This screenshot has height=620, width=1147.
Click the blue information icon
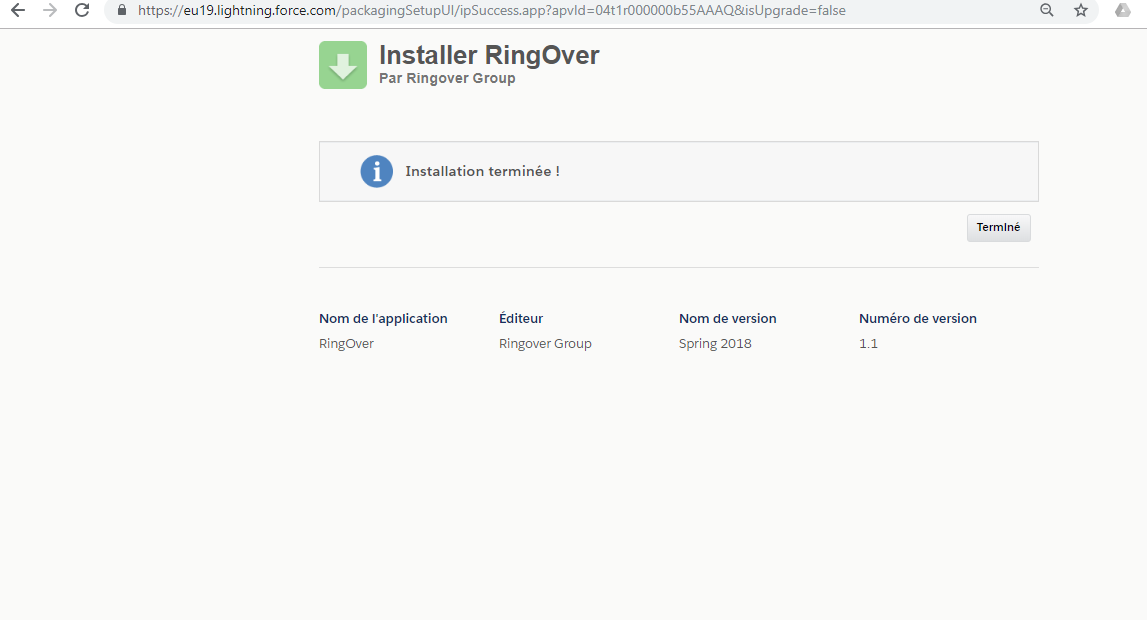(x=377, y=172)
